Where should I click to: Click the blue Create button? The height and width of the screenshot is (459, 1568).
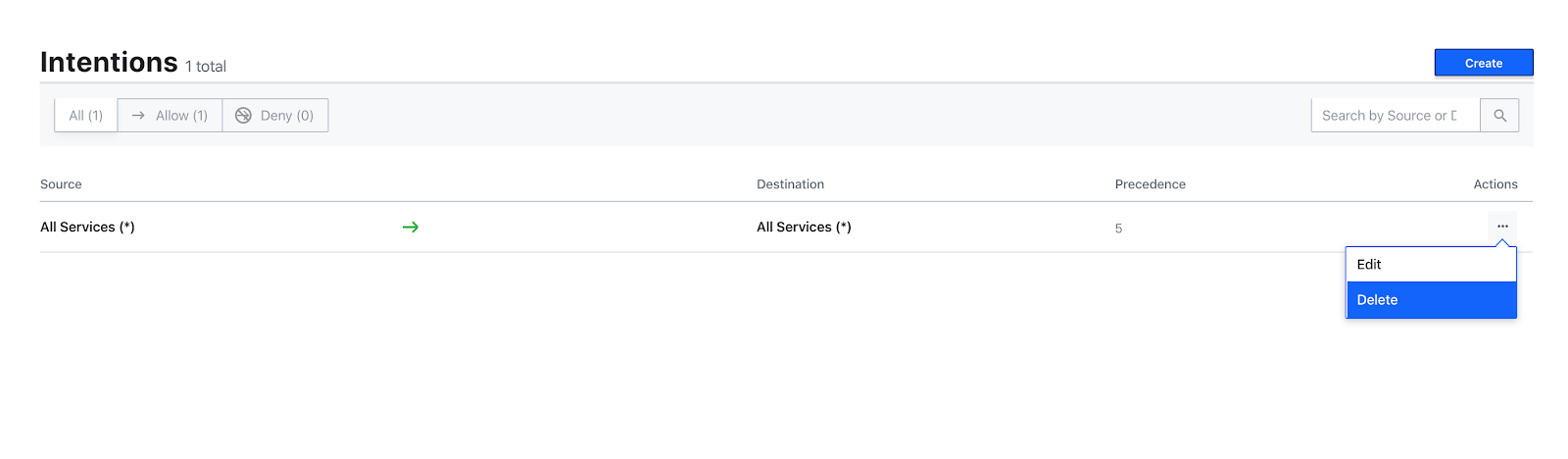pos(1483,63)
